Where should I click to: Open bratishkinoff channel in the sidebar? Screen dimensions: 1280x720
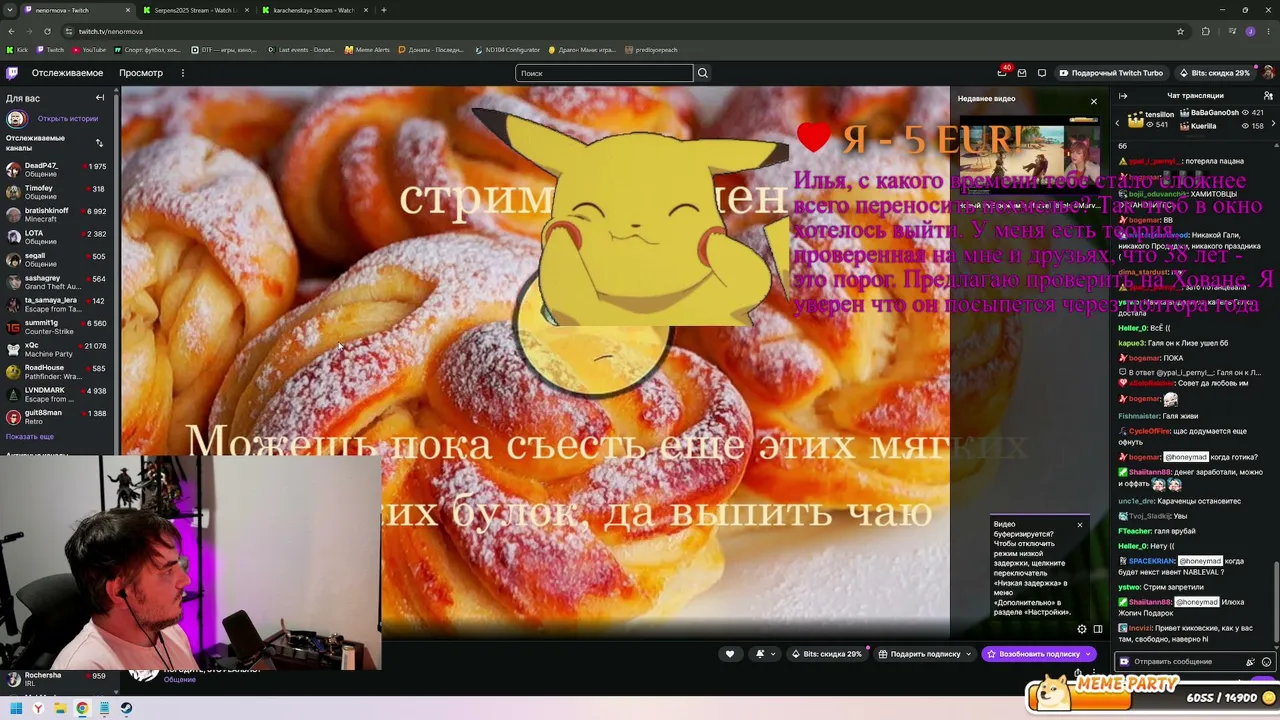coord(58,215)
